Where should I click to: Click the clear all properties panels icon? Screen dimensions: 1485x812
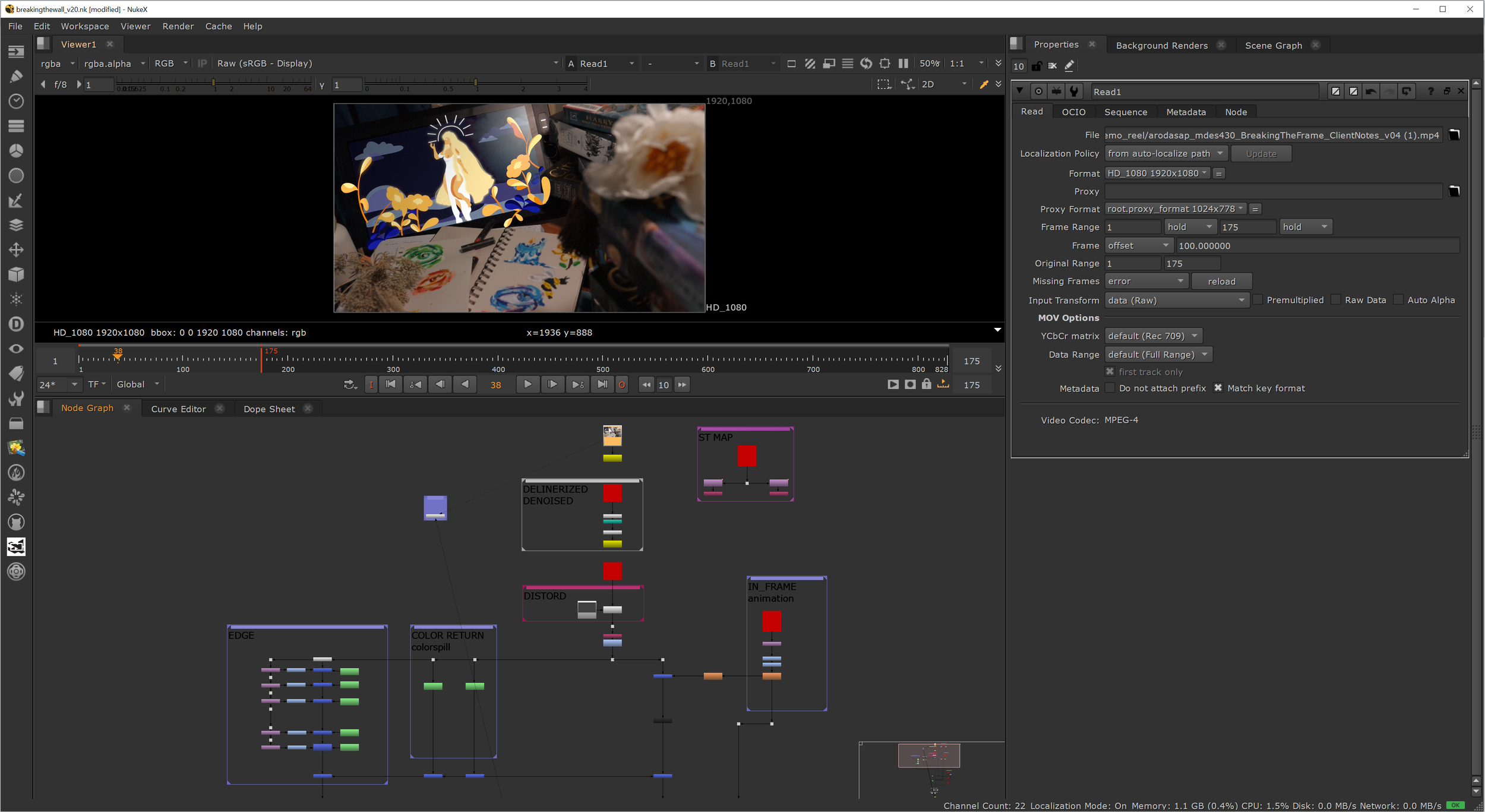[1053, 66]
